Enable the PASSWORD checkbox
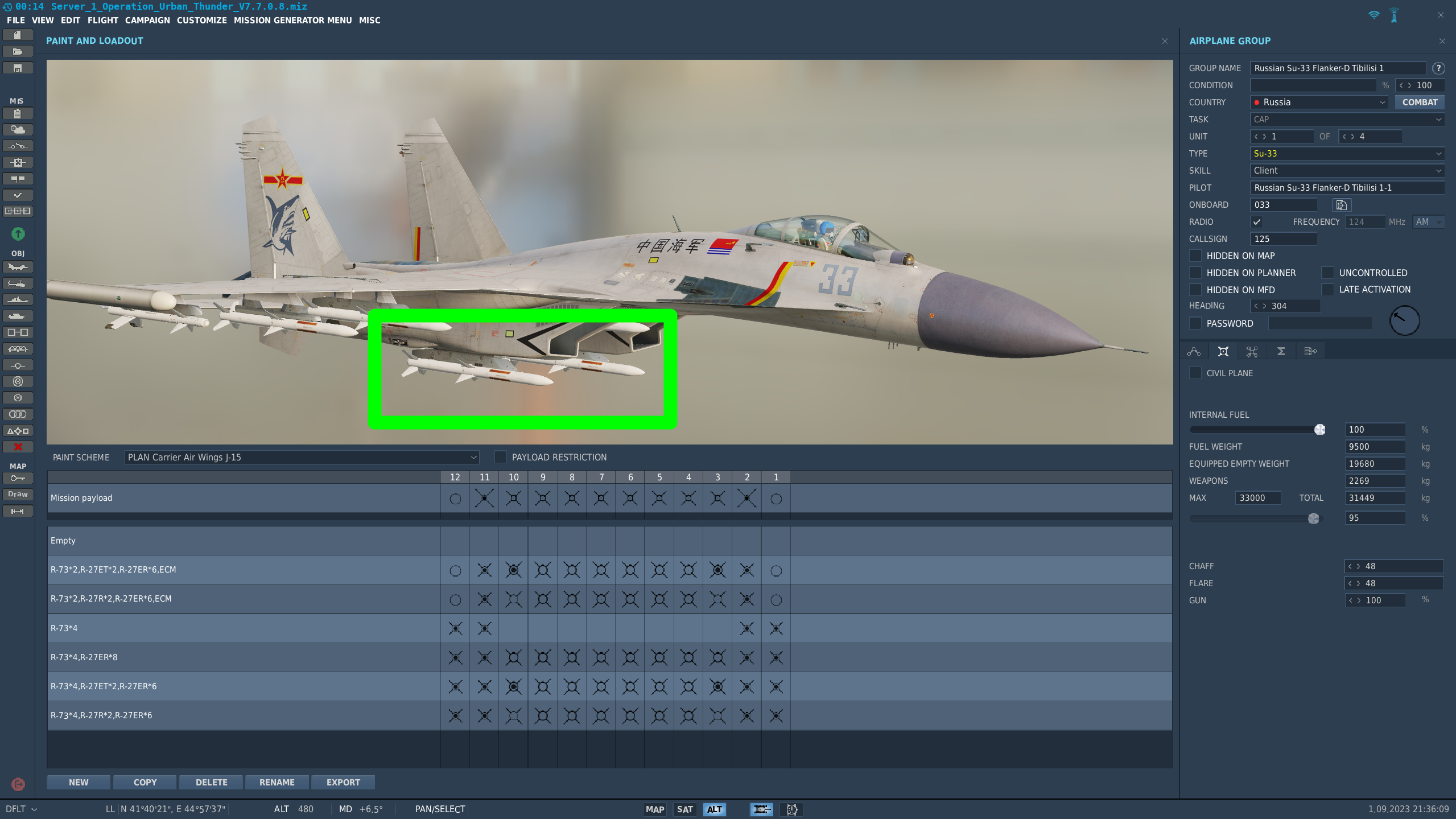Viewport: 1456px width, 819px height. [x=1195, y=323]
